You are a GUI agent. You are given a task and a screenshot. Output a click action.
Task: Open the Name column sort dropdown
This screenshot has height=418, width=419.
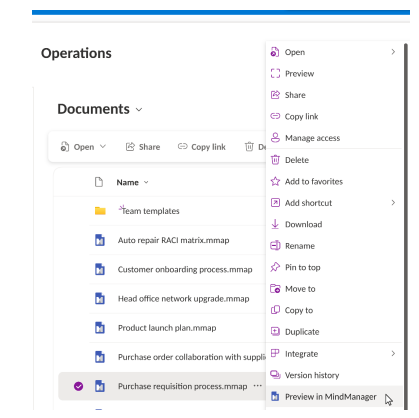(x=146, y=182)
